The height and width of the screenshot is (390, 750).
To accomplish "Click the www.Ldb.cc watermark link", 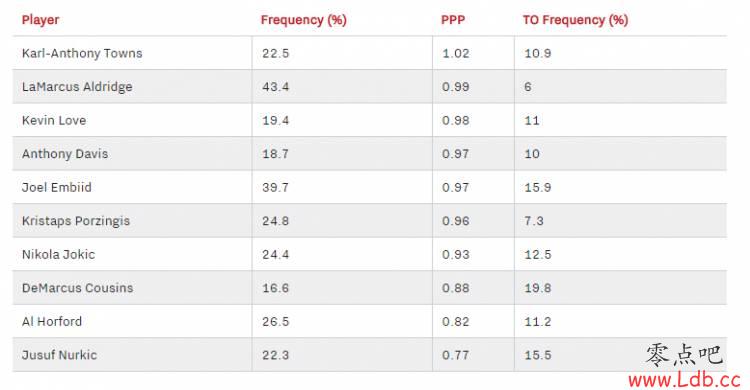I will pyautogui.click(x=684, y=380).
